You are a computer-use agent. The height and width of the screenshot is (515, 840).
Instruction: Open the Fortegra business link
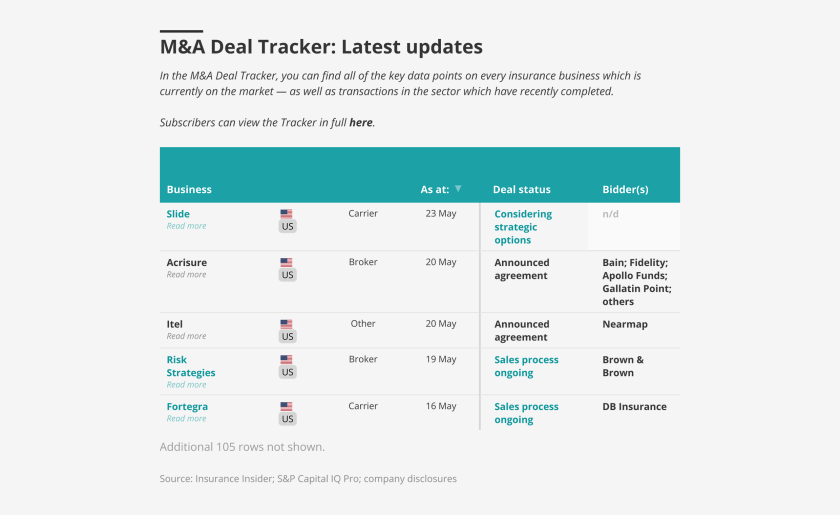187,407
